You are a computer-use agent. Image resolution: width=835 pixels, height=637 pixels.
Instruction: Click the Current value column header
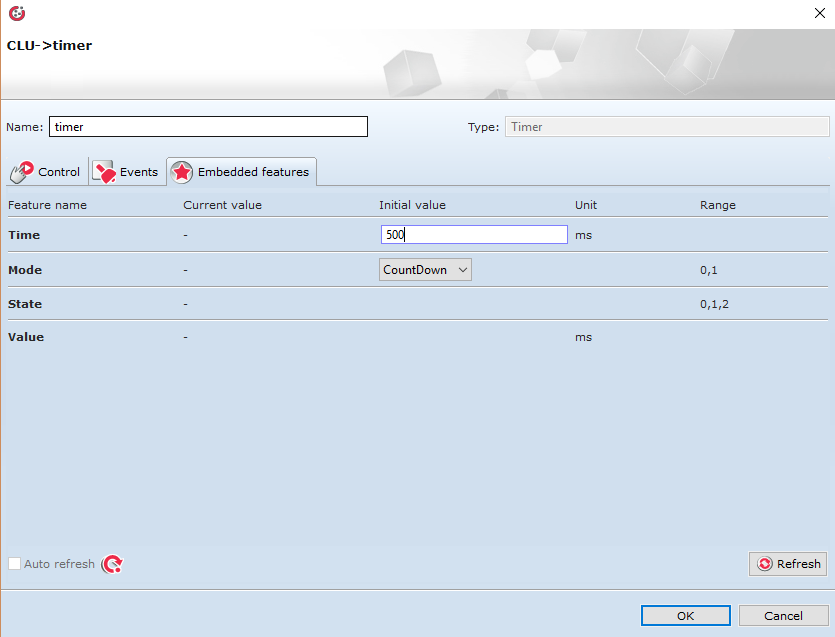[x=222, y=205]
